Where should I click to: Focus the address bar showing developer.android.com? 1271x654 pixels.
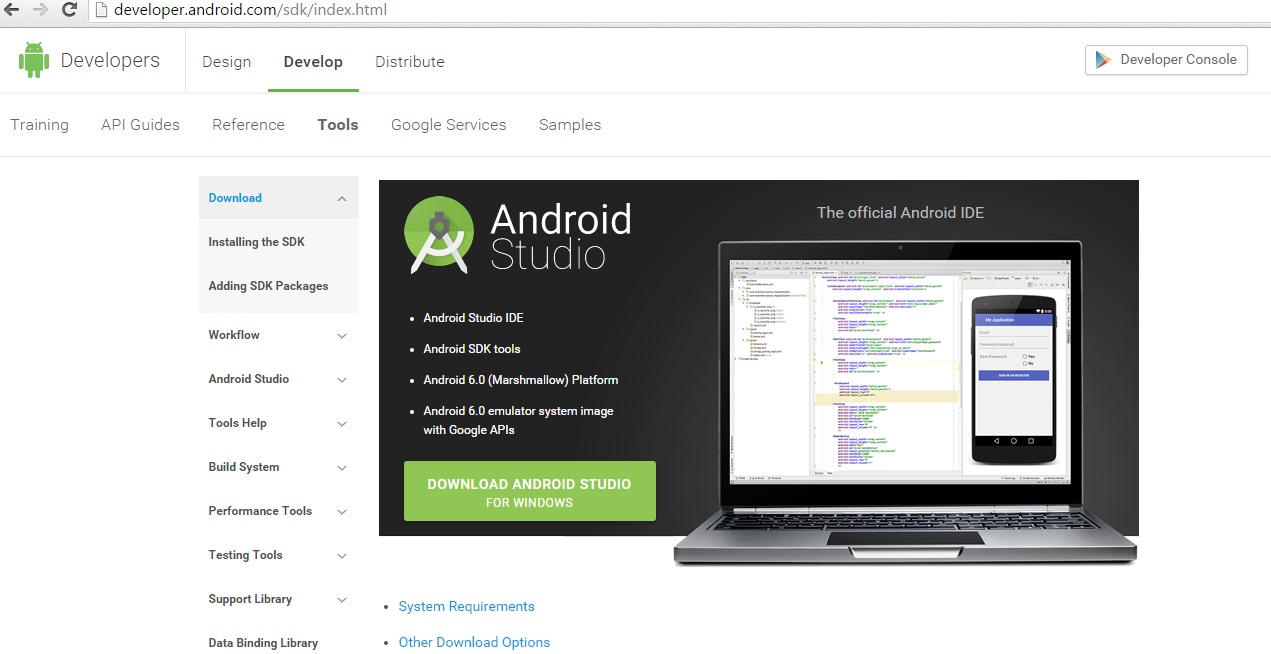pyautogui.click(x=680, y=11)
